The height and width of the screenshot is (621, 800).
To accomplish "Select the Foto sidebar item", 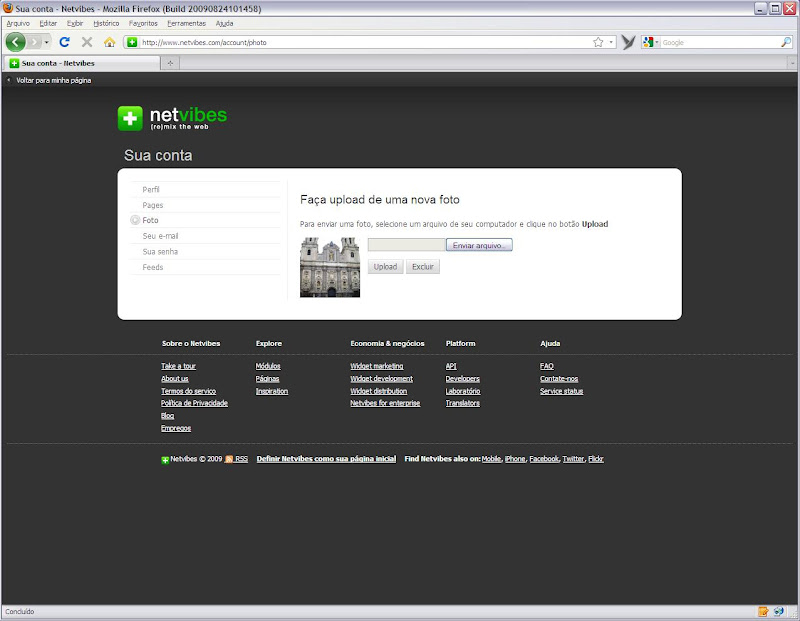I will tap(150, 220).
